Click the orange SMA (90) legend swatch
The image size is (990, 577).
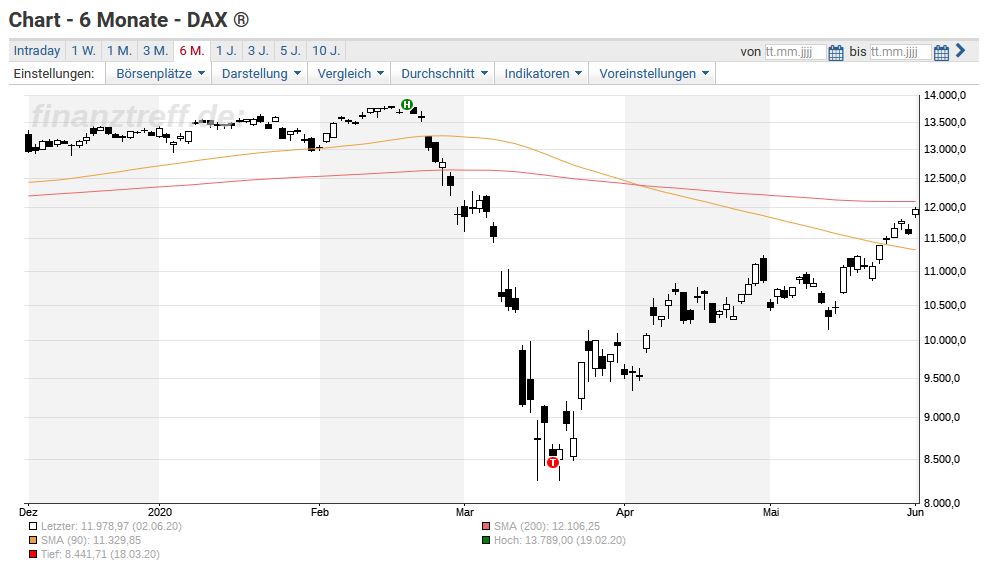33,540
